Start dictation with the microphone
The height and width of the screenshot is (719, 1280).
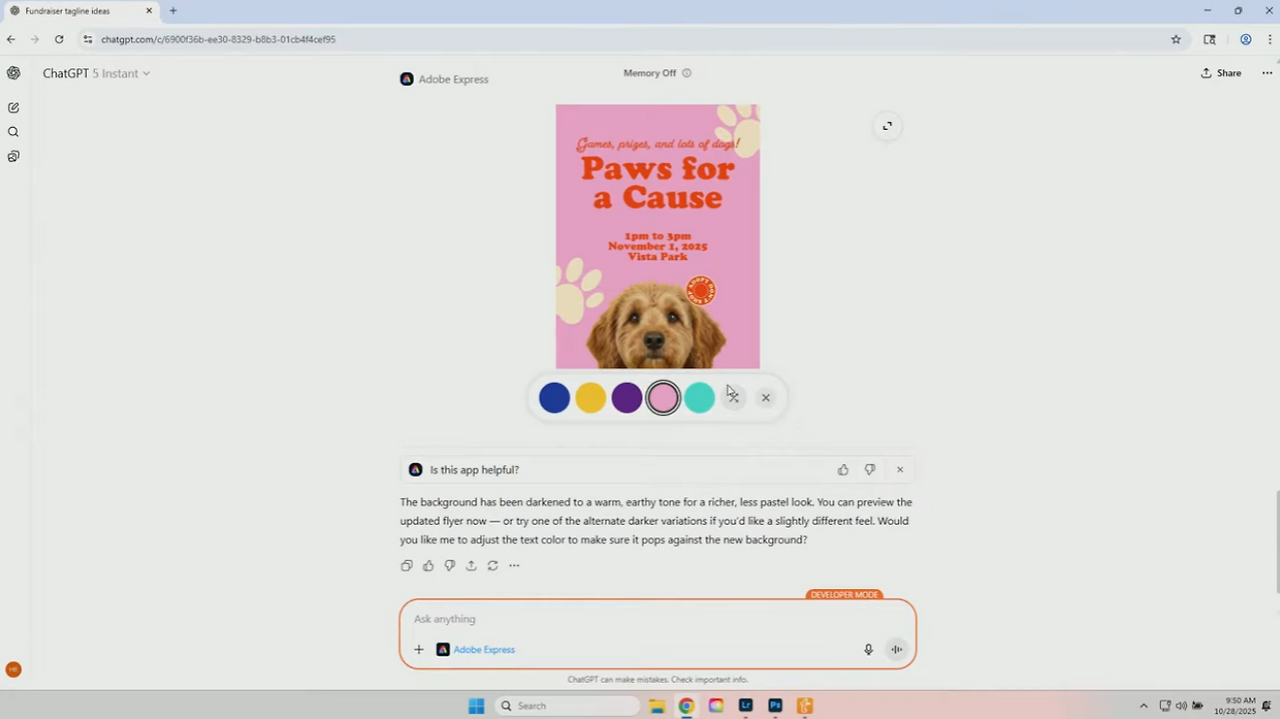868,650
